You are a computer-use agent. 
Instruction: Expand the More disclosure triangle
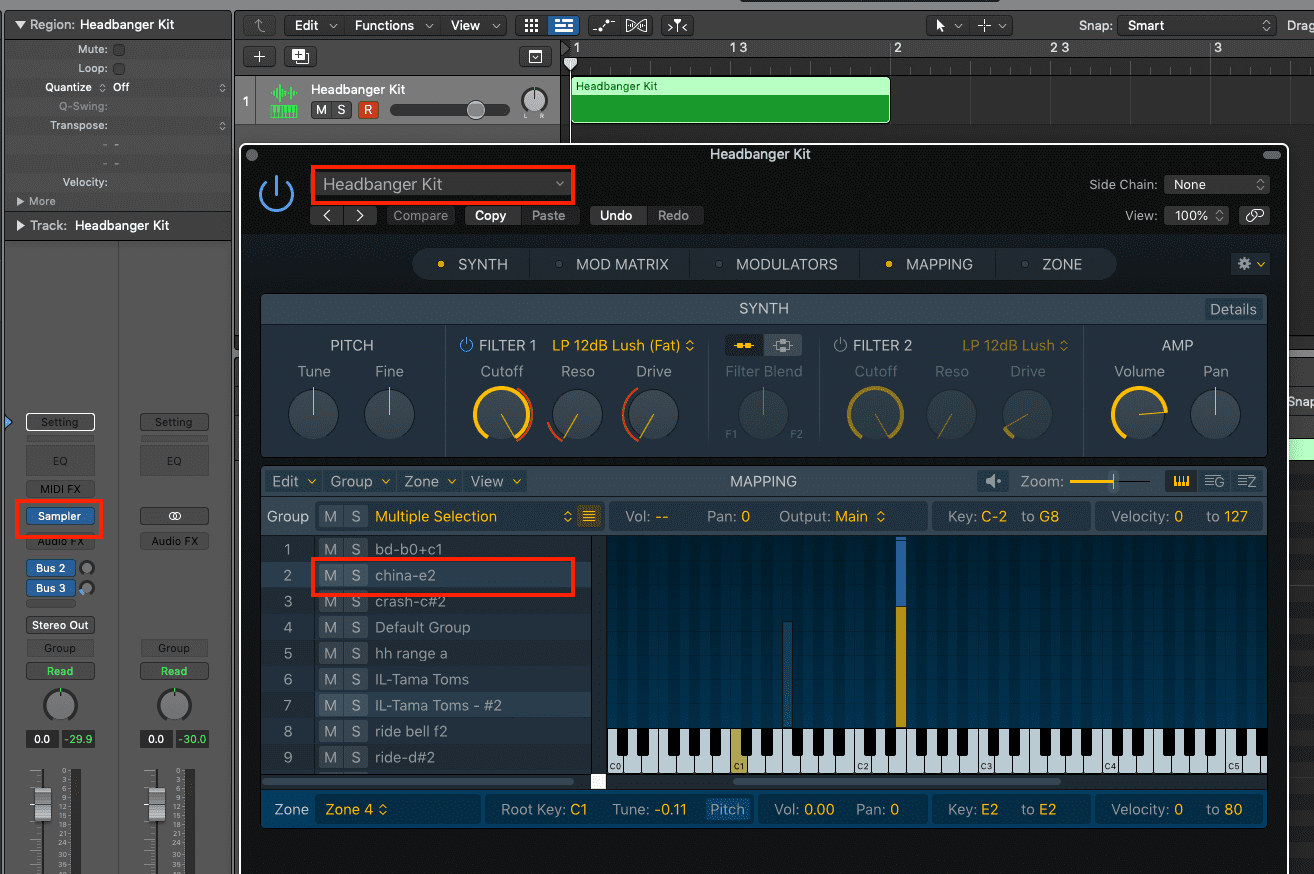pyautogui.click(x=22, y=201)
